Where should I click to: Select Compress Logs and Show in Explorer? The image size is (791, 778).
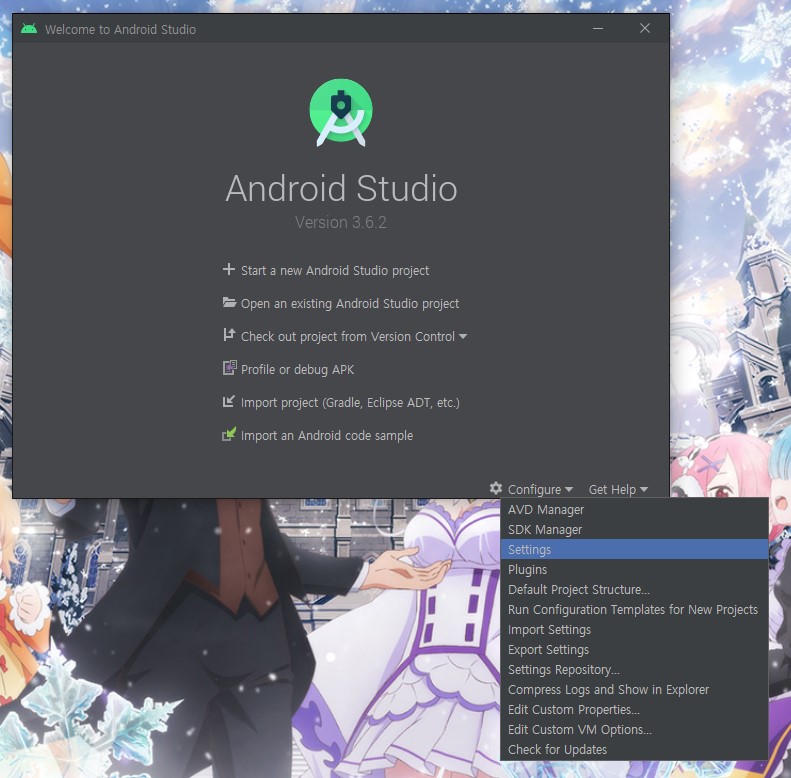coord(634,690)
